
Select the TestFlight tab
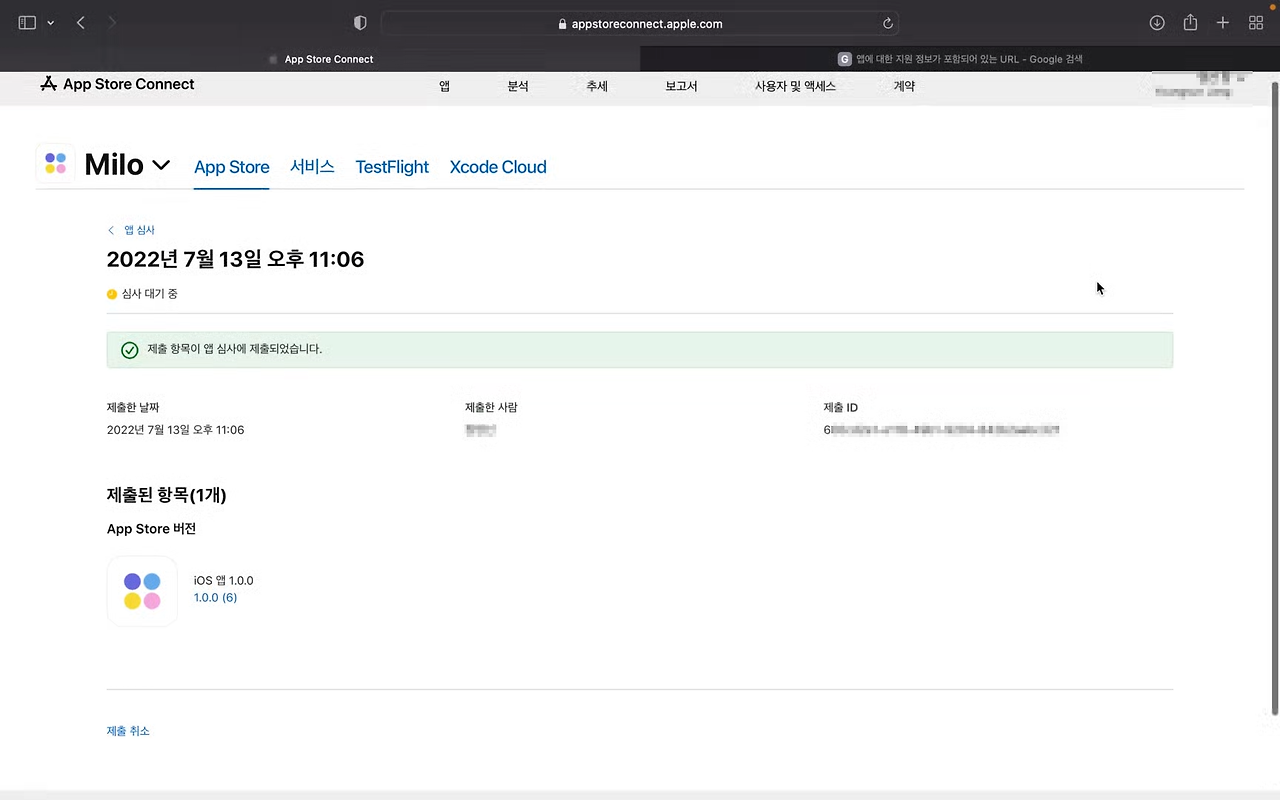click(392, 167)
